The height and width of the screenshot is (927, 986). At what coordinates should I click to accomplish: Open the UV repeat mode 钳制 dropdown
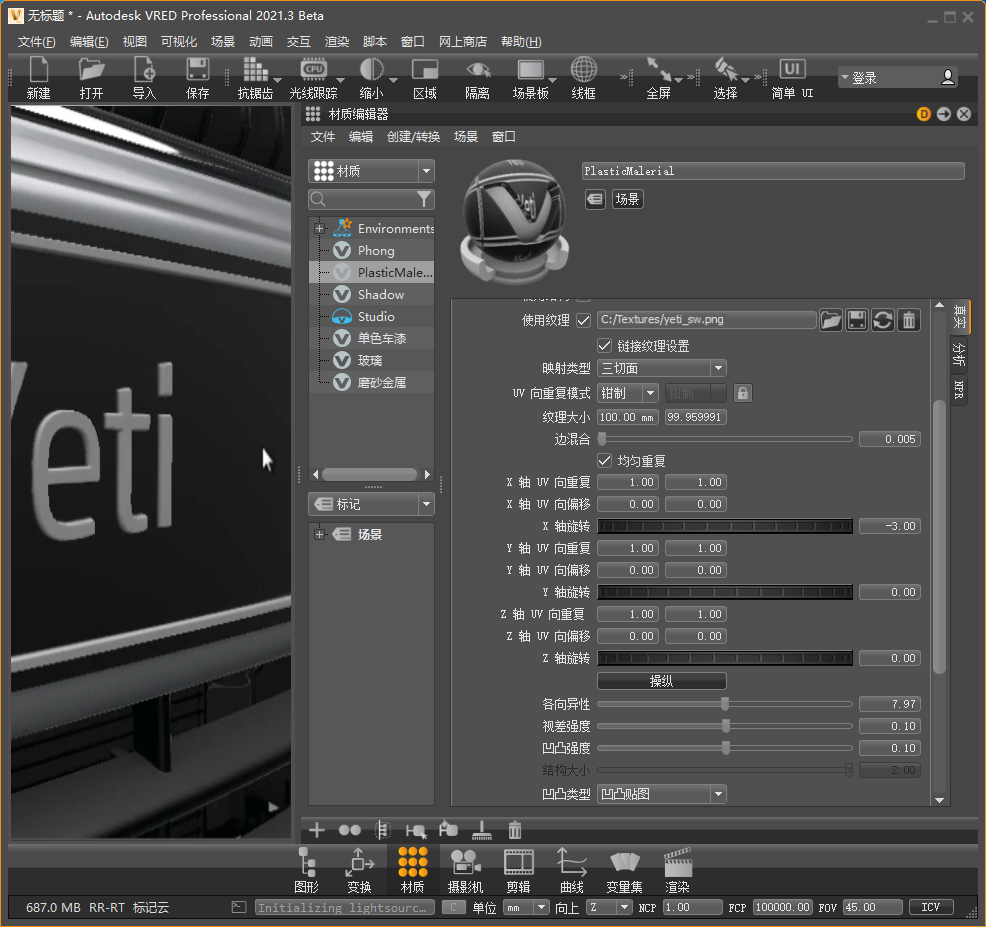628,393
